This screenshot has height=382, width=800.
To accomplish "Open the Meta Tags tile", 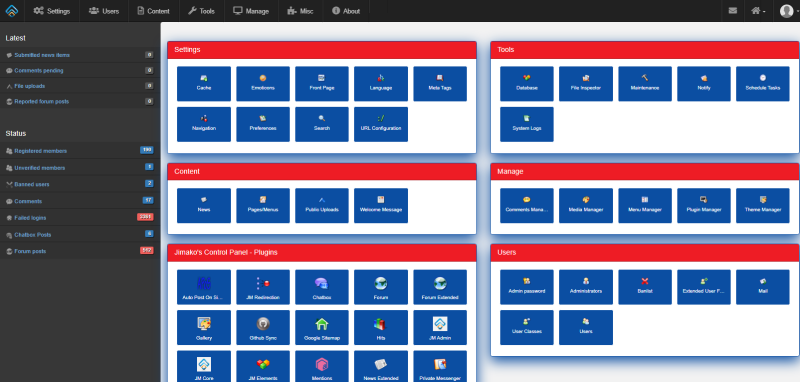I will pyautogui.click(x=440, y=84).
